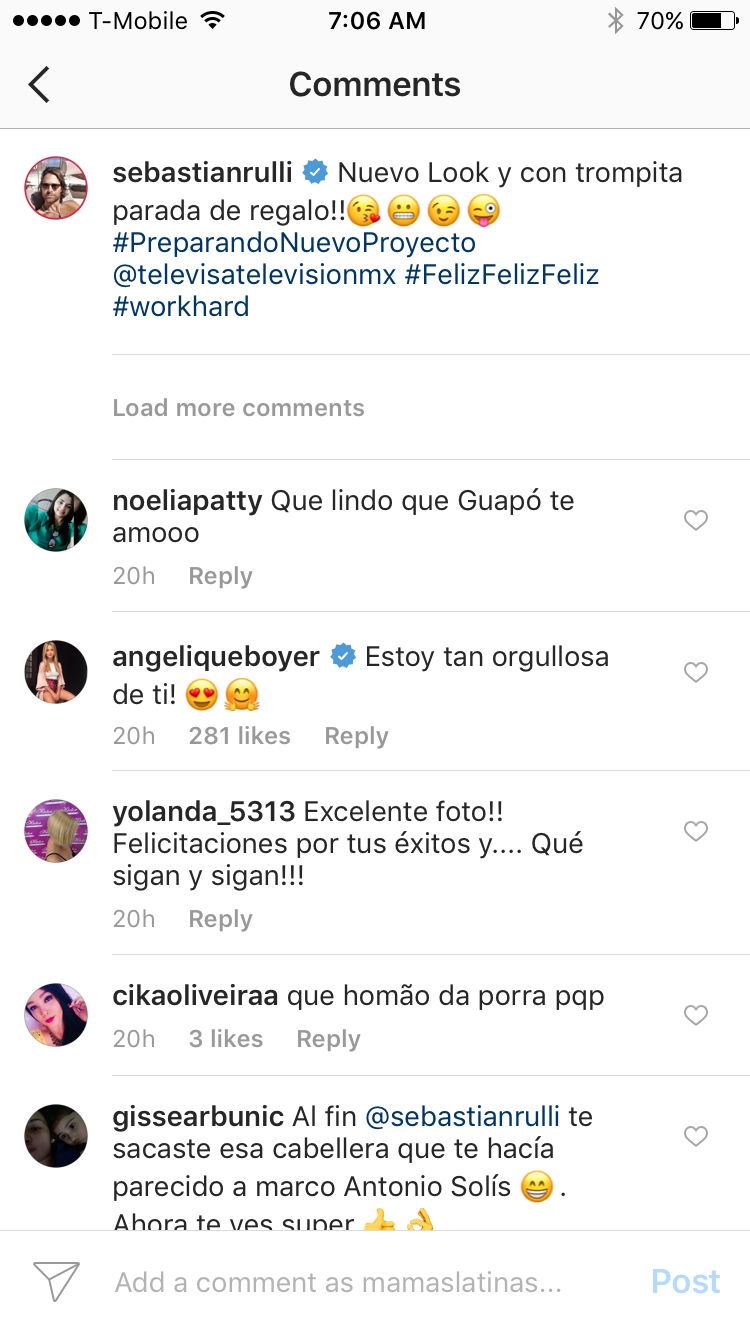Viewport: 750px width, 1334px height.
Task: Like cikaoliveiraa's comment heart icon
Action: 696,1015
